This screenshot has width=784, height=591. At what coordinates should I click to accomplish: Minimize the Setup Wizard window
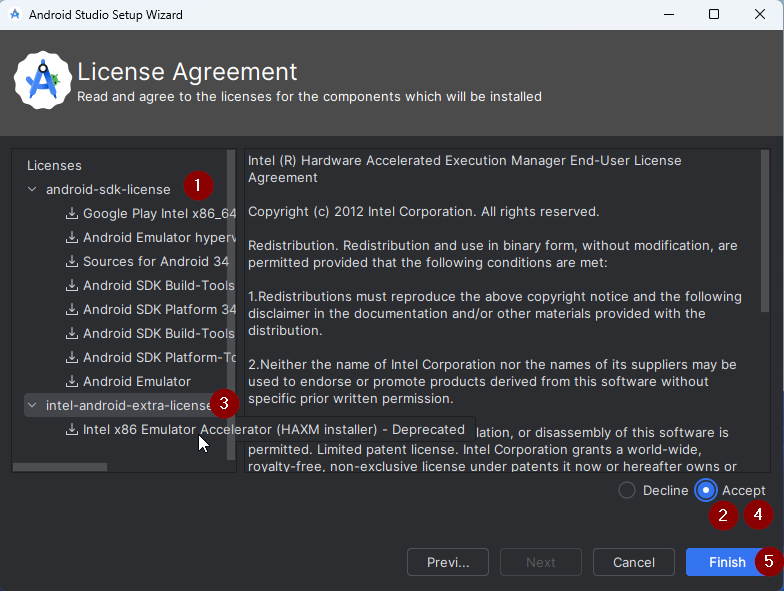click(x=669, y=14)
